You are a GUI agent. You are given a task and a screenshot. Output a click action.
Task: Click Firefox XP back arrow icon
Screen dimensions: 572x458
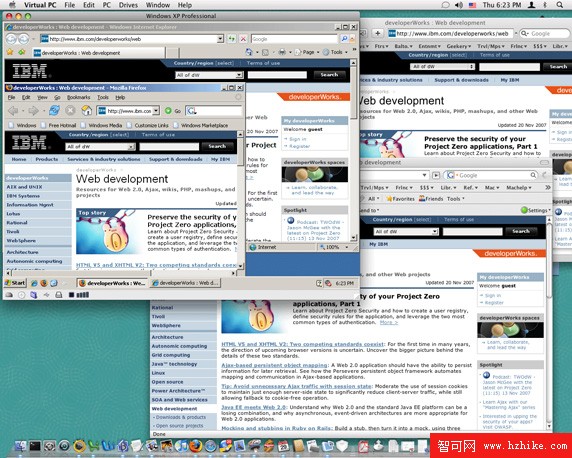pyautogui.click(x=13, y=111)
